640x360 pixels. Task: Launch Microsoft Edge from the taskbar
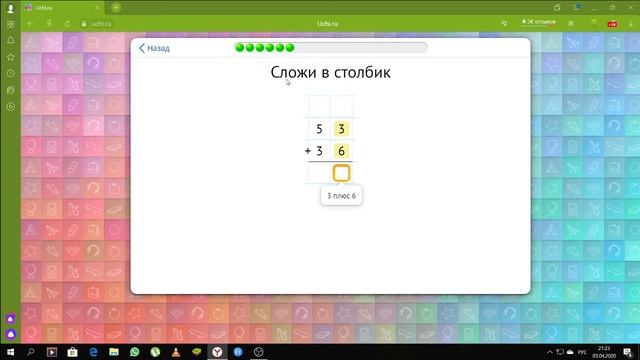(93, 352)
